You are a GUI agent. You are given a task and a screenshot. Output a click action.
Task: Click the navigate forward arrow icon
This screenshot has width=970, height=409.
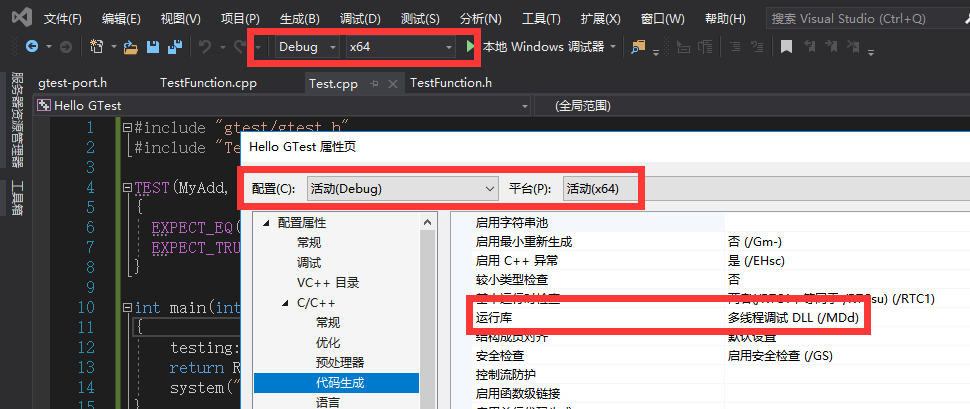coord(65,46)
